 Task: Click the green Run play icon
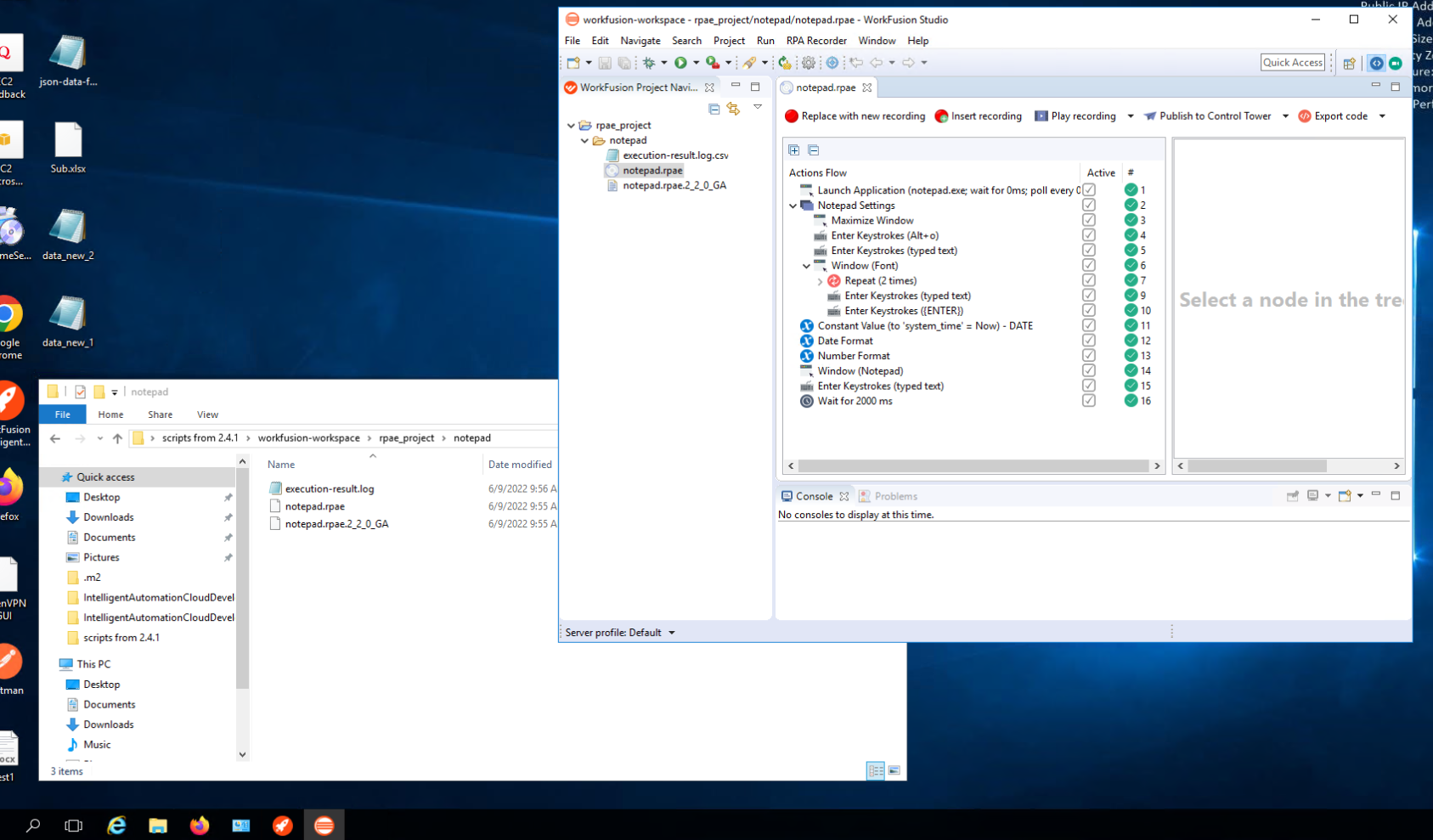coord(680,63)
